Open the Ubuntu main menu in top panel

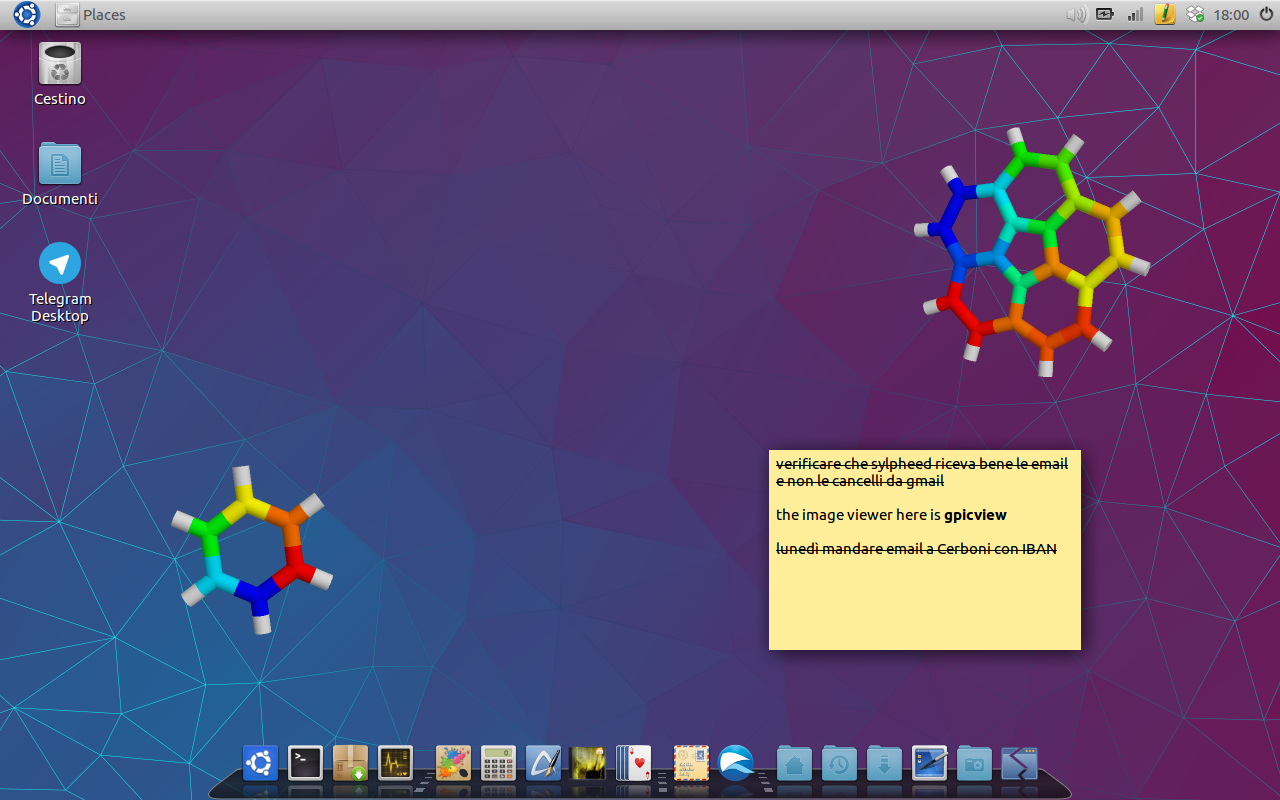26,14
